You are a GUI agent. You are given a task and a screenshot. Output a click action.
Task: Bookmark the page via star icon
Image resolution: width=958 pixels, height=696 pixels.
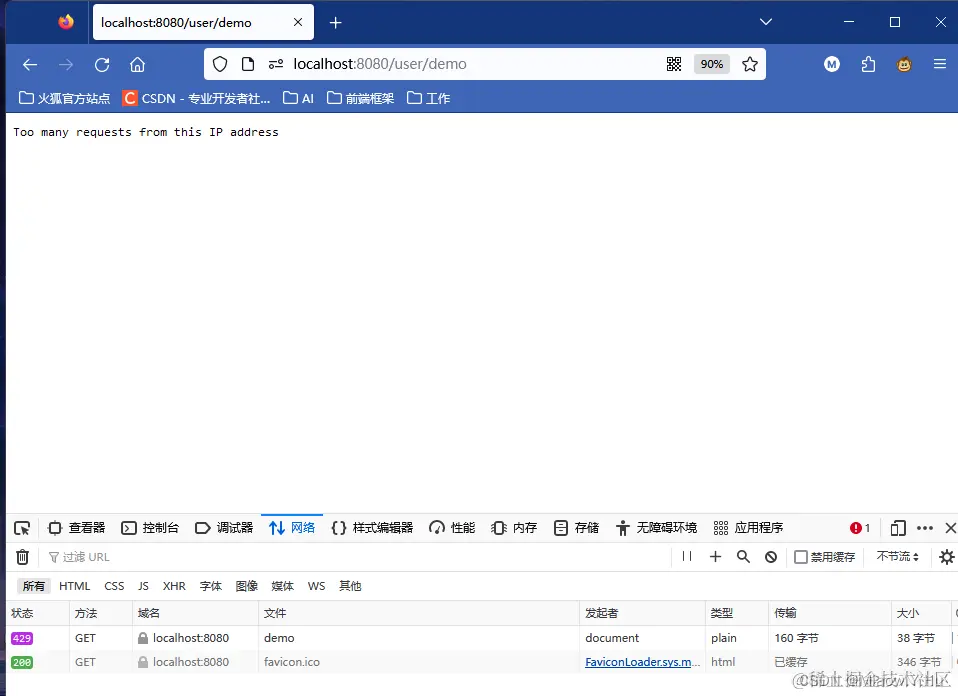click(750, 64)
